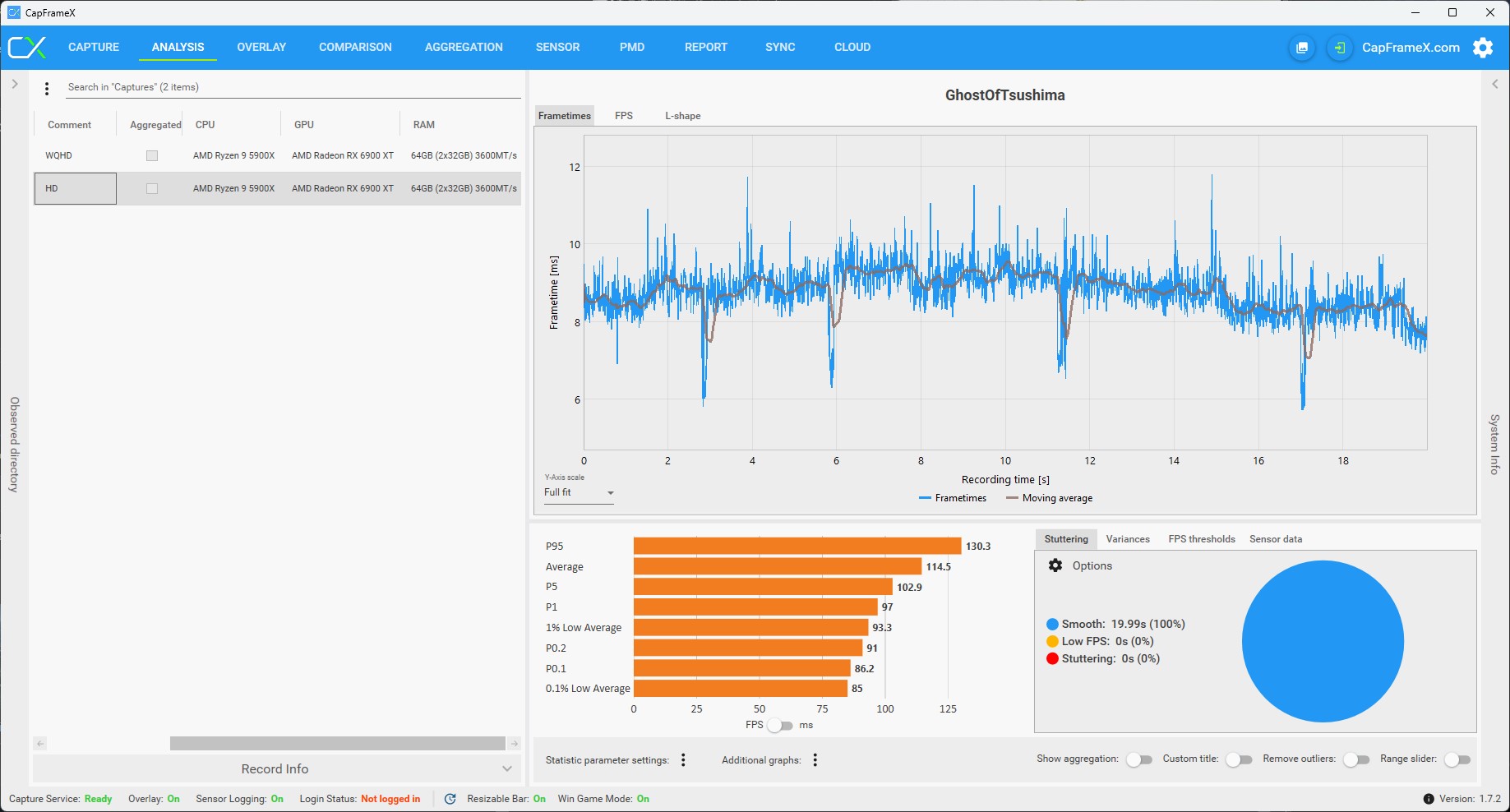Check the Aggregated box for WQHD

152,155
